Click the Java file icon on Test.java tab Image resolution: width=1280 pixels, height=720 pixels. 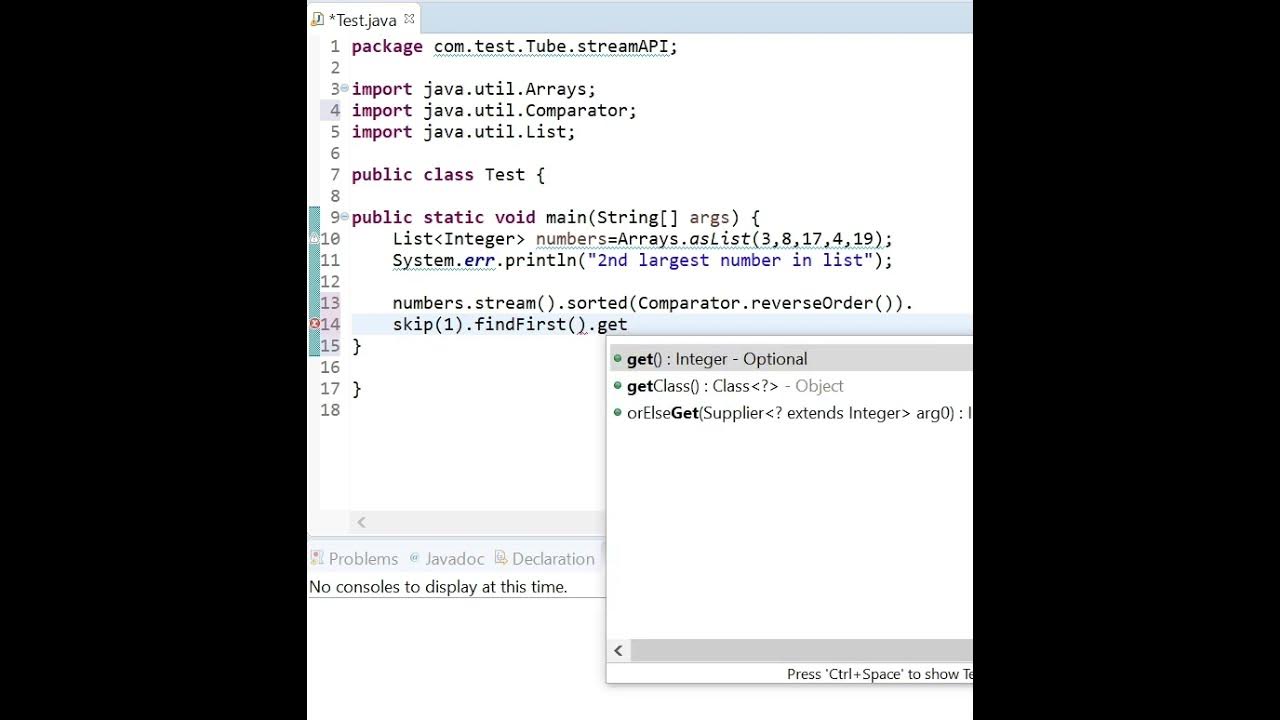tap(318, 19)
